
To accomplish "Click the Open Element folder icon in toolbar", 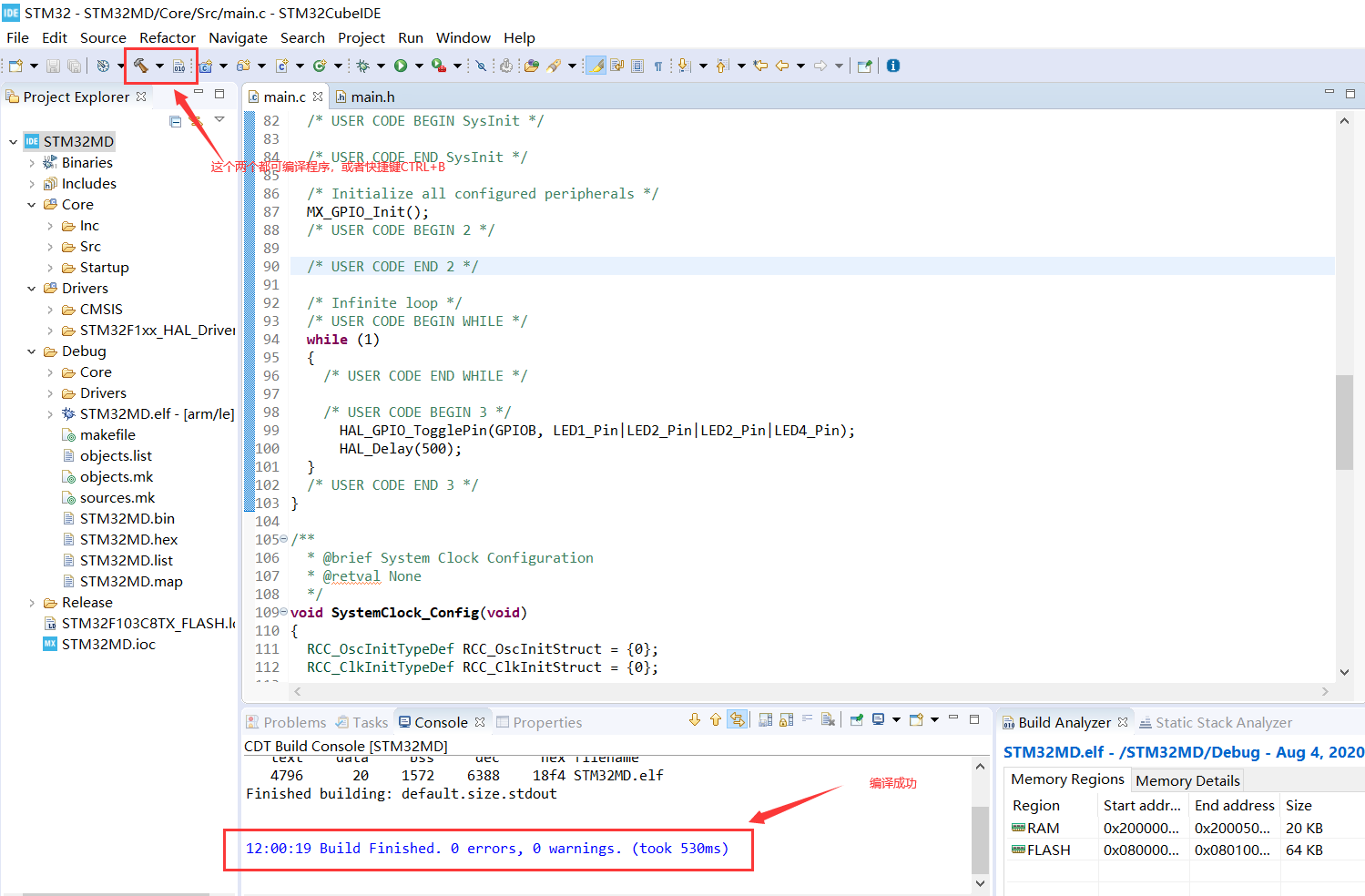I will click(532, 66).
